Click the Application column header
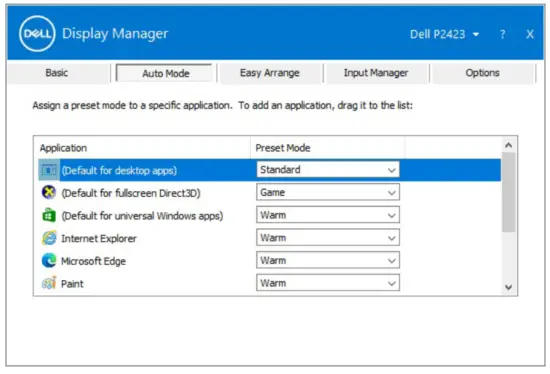The image size is (550, 374). (x=142, y=148)
